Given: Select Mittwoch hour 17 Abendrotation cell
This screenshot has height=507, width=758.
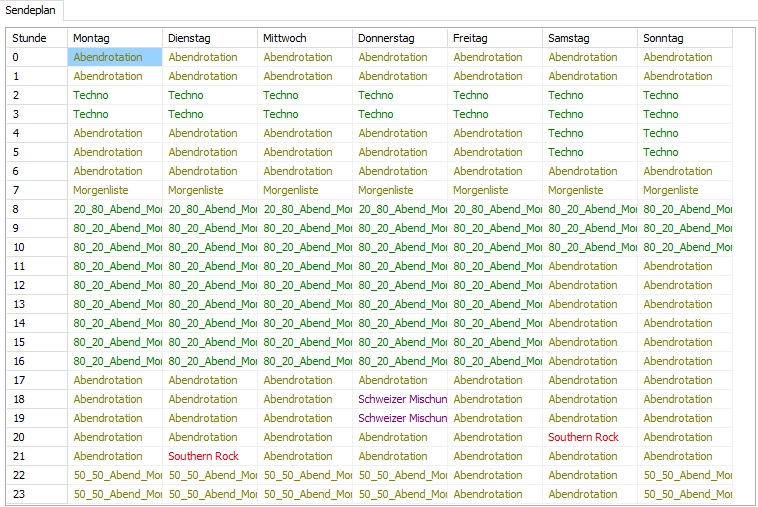Looking at the screenshot, I should 304,380.
